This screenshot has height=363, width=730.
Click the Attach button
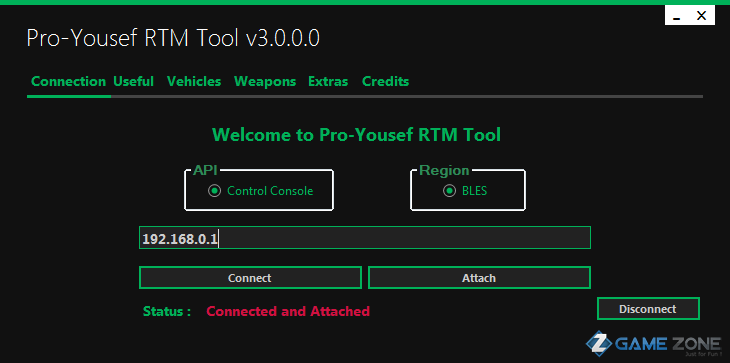click(x=479, y=278)
